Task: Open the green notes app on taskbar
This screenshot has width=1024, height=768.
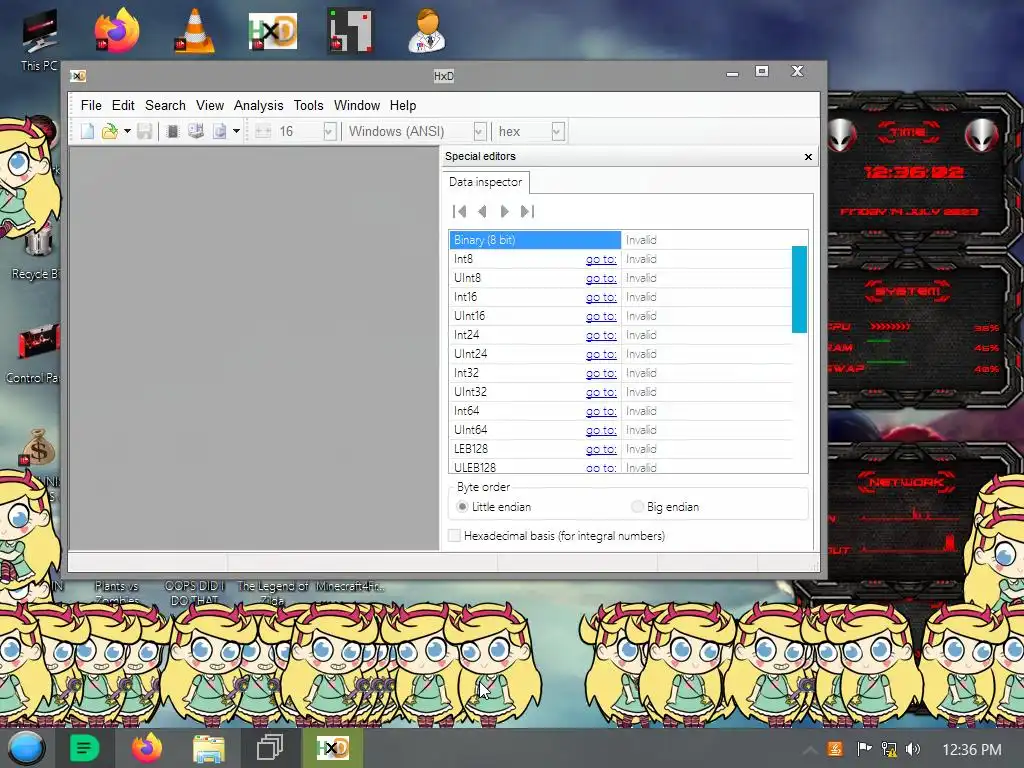Action: pyautogui.click(x=84, y=748)
